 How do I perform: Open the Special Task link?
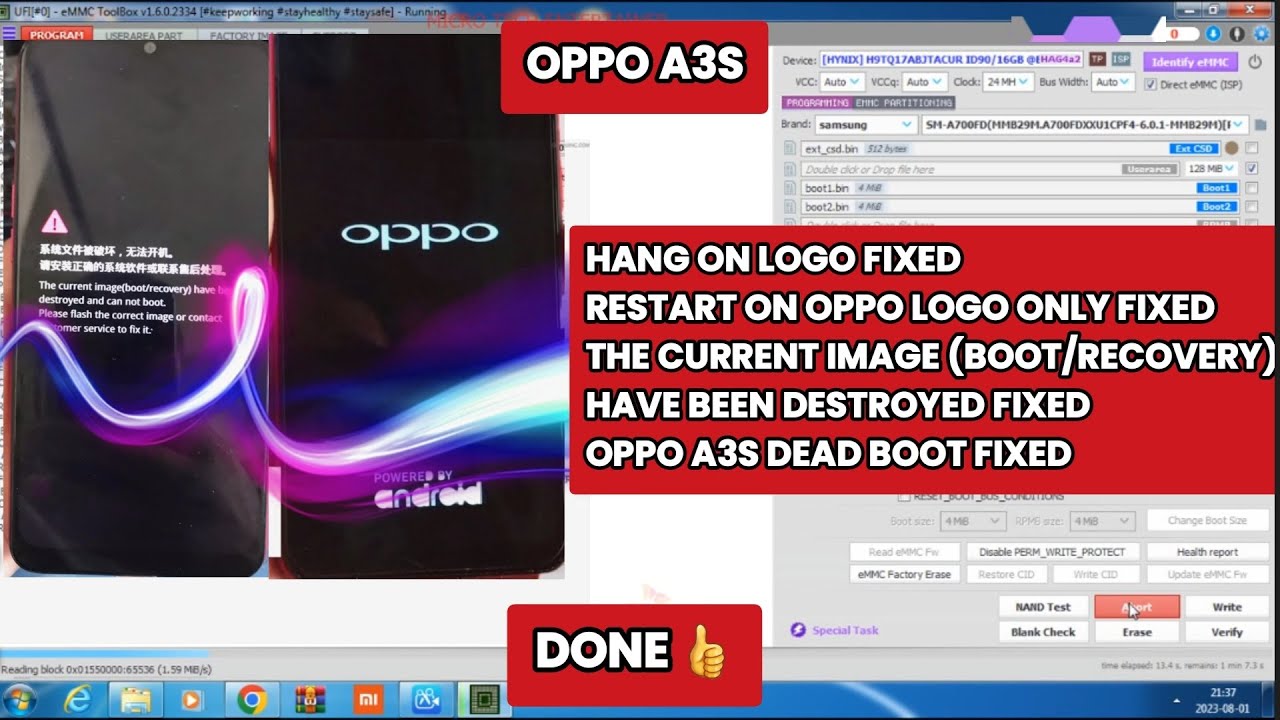point(845,630)
